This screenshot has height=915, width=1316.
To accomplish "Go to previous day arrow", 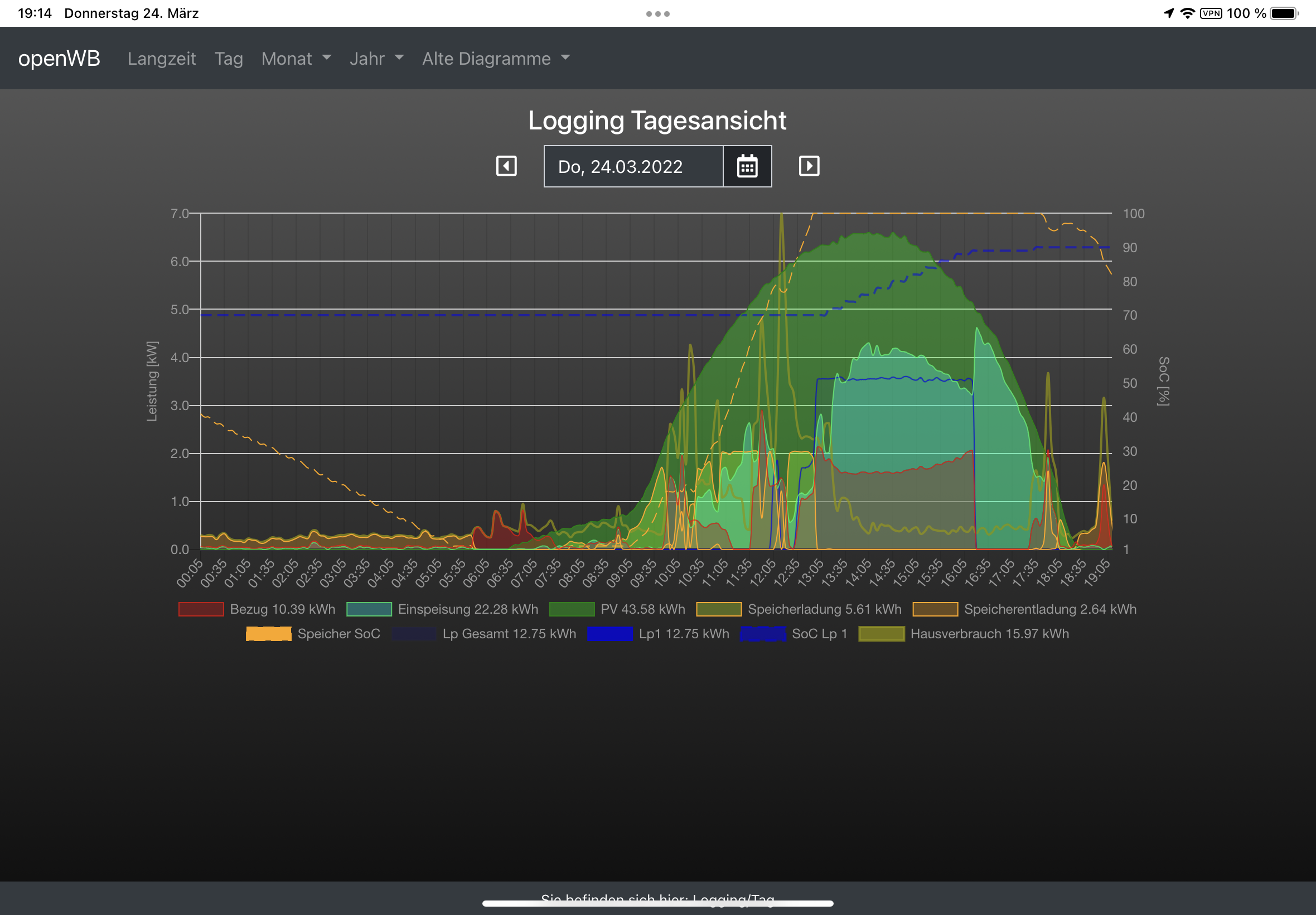I will coord(506,166).
